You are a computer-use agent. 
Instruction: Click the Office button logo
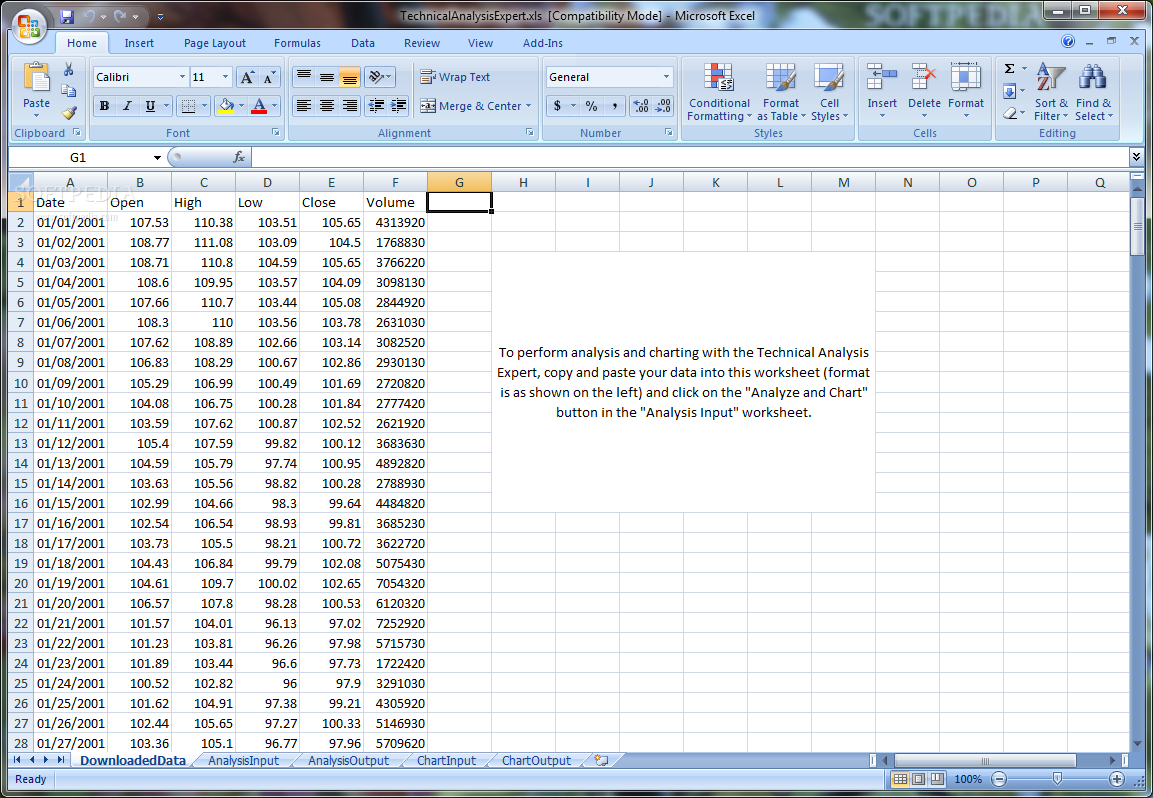[29, 27]
